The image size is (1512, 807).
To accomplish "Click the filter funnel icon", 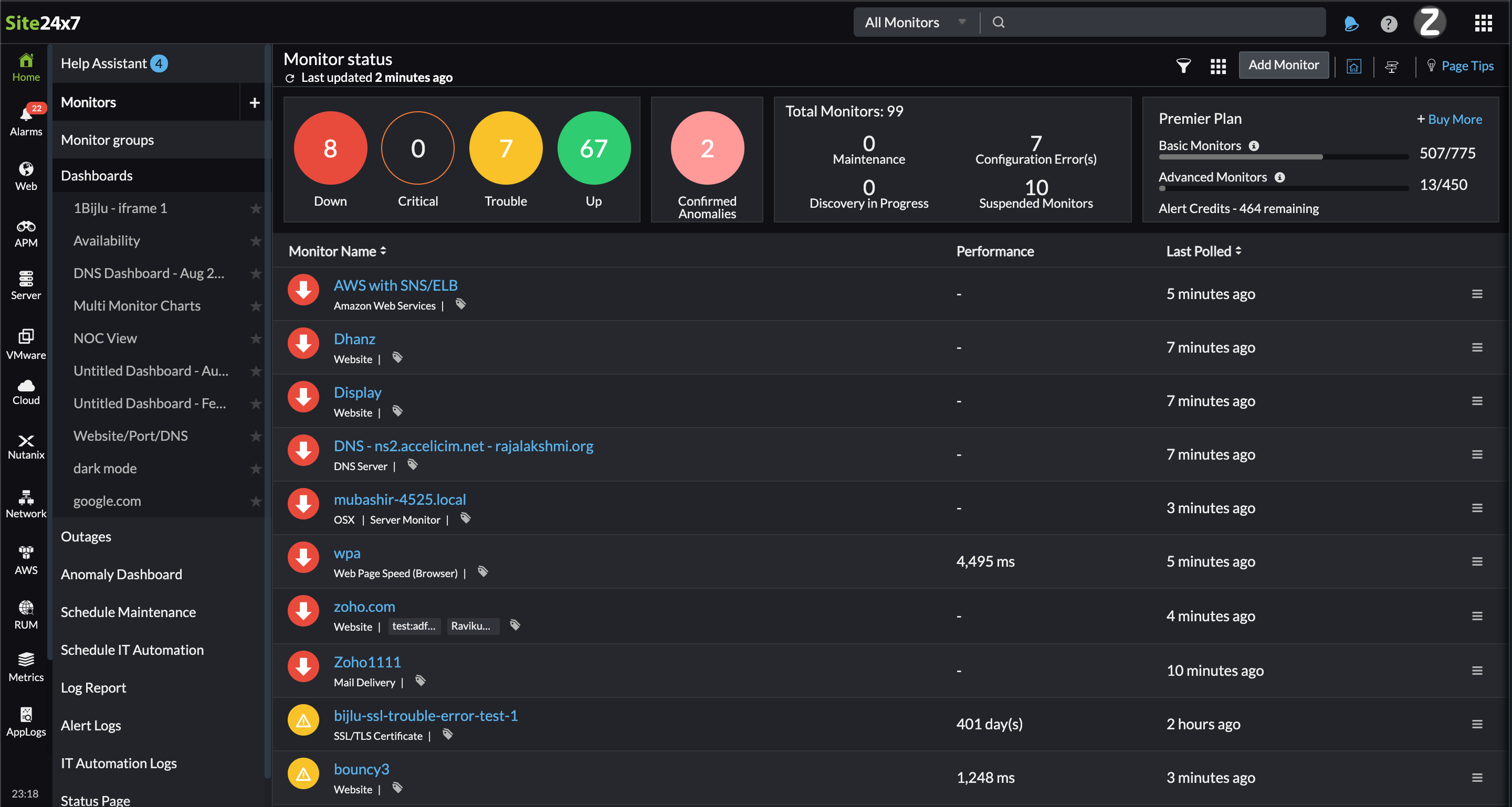I will click(1183, 66).
